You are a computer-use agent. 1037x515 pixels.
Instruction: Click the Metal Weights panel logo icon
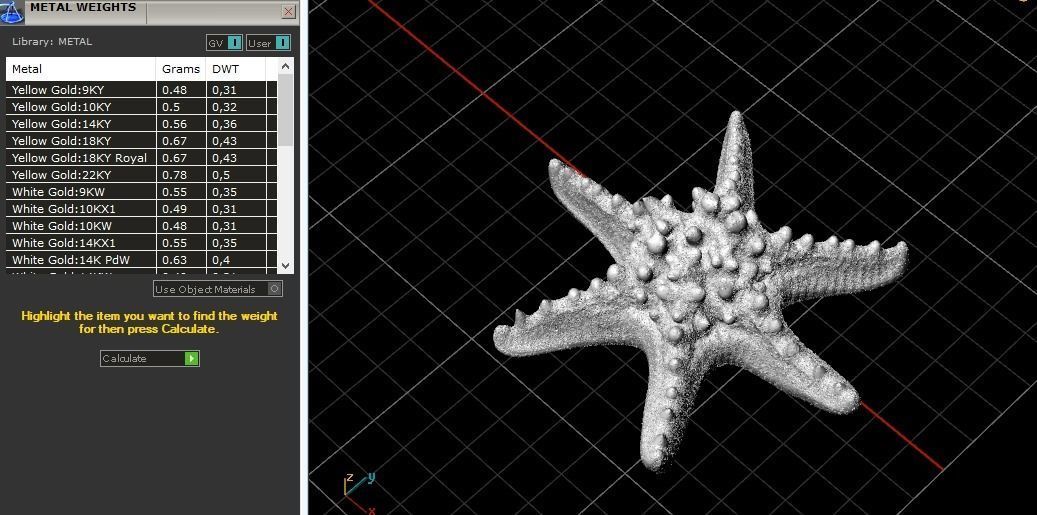click(12, 12)
